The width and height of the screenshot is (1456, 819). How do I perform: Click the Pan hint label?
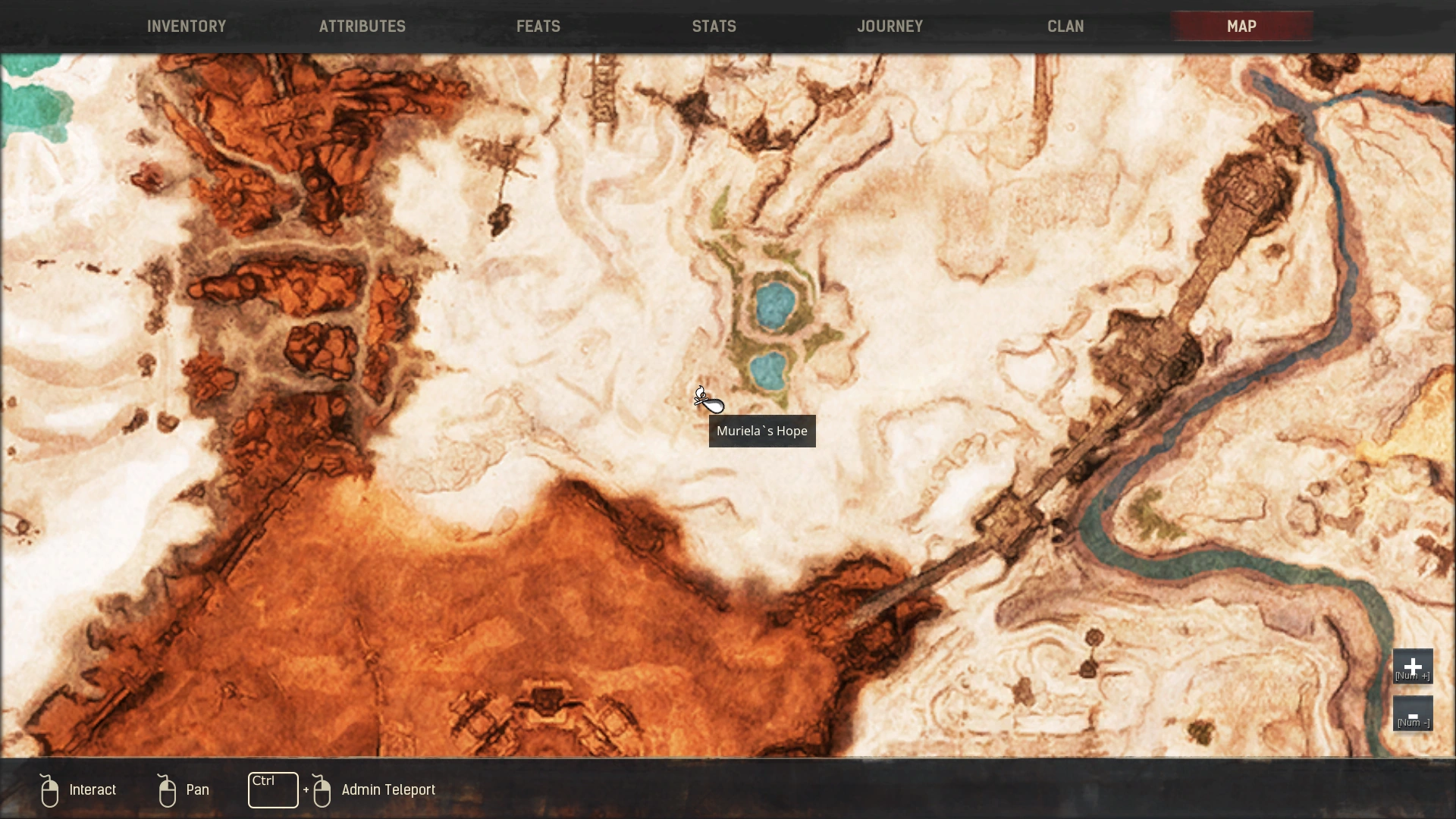point(197,790)
